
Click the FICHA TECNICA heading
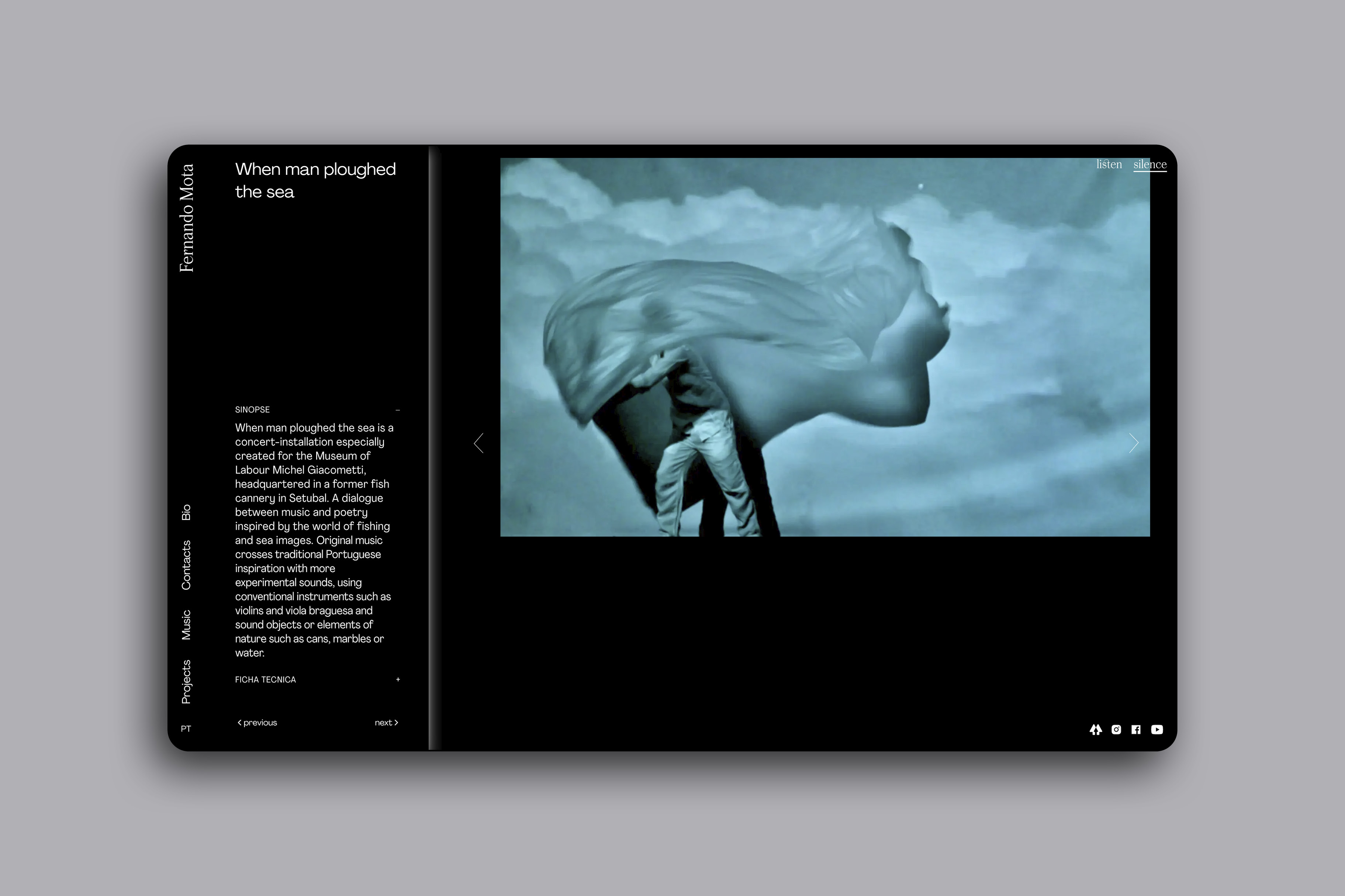[265, 679]
